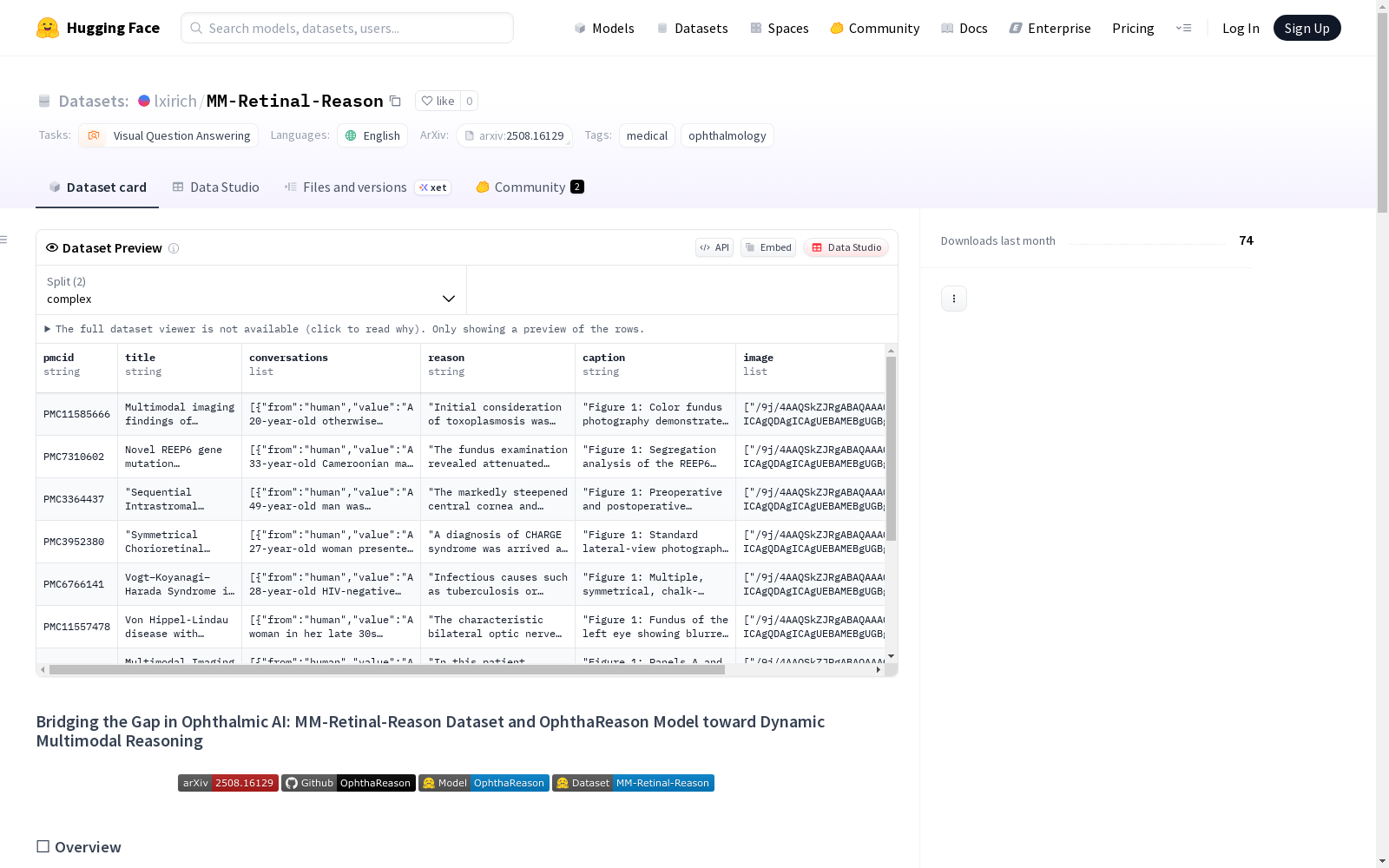This screenshot has width=1389, height=868.
Task: Open Enterprise in the top navigation
Action: click(1050, 28)
